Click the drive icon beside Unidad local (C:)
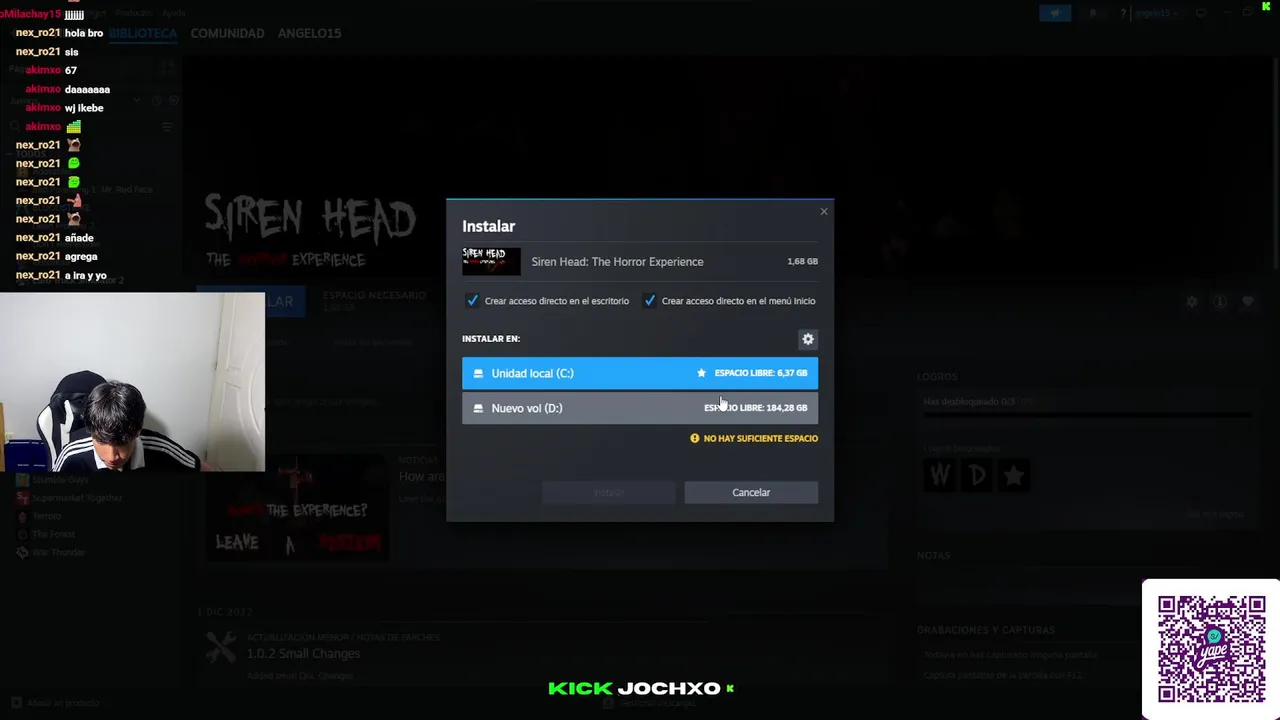The height and width of the screenshot is (720, 1280). click(x=478, y=373)
